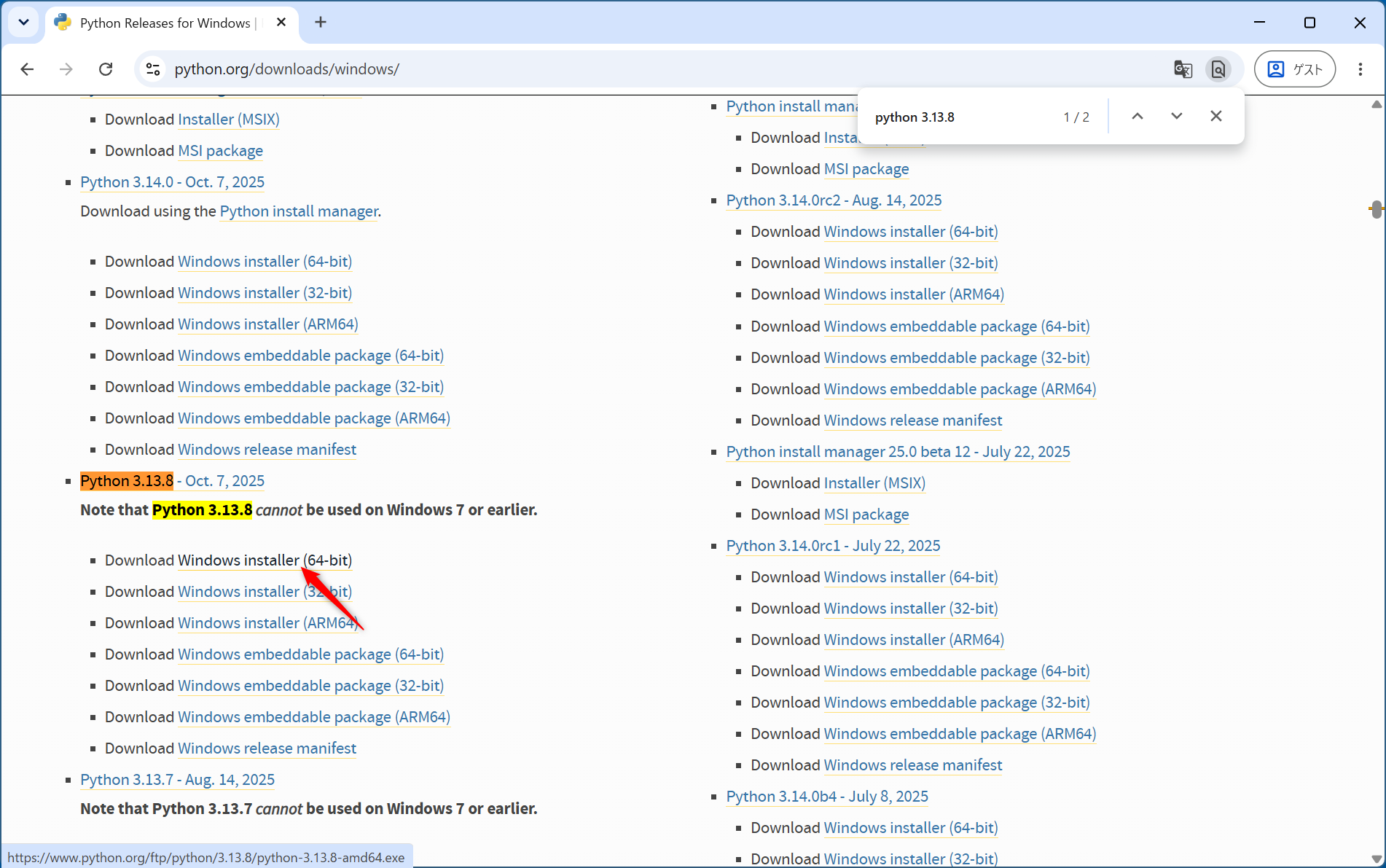
Task: Download Python 3.14.0rc2 Windows installer (32-bit)
Action: pyautogui.click(x=911, y=263)
